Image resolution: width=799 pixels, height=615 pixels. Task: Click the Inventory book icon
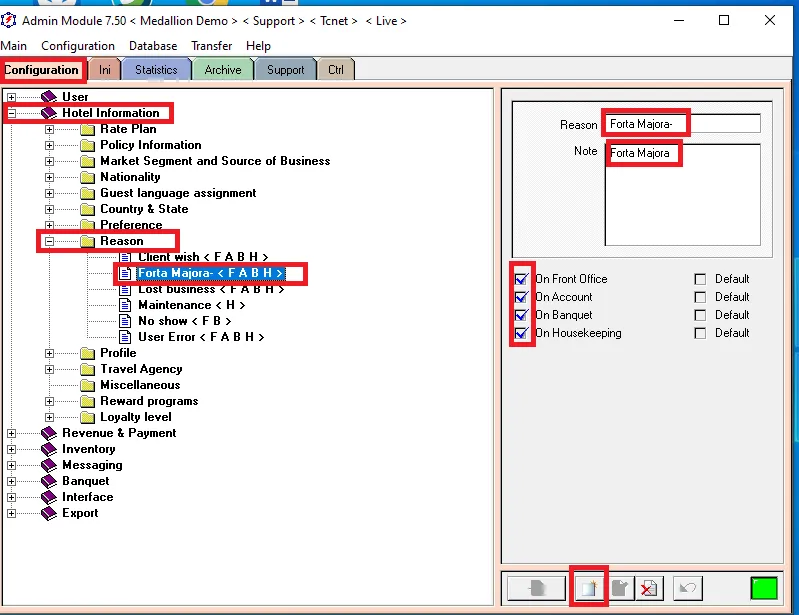click(49, 449)
